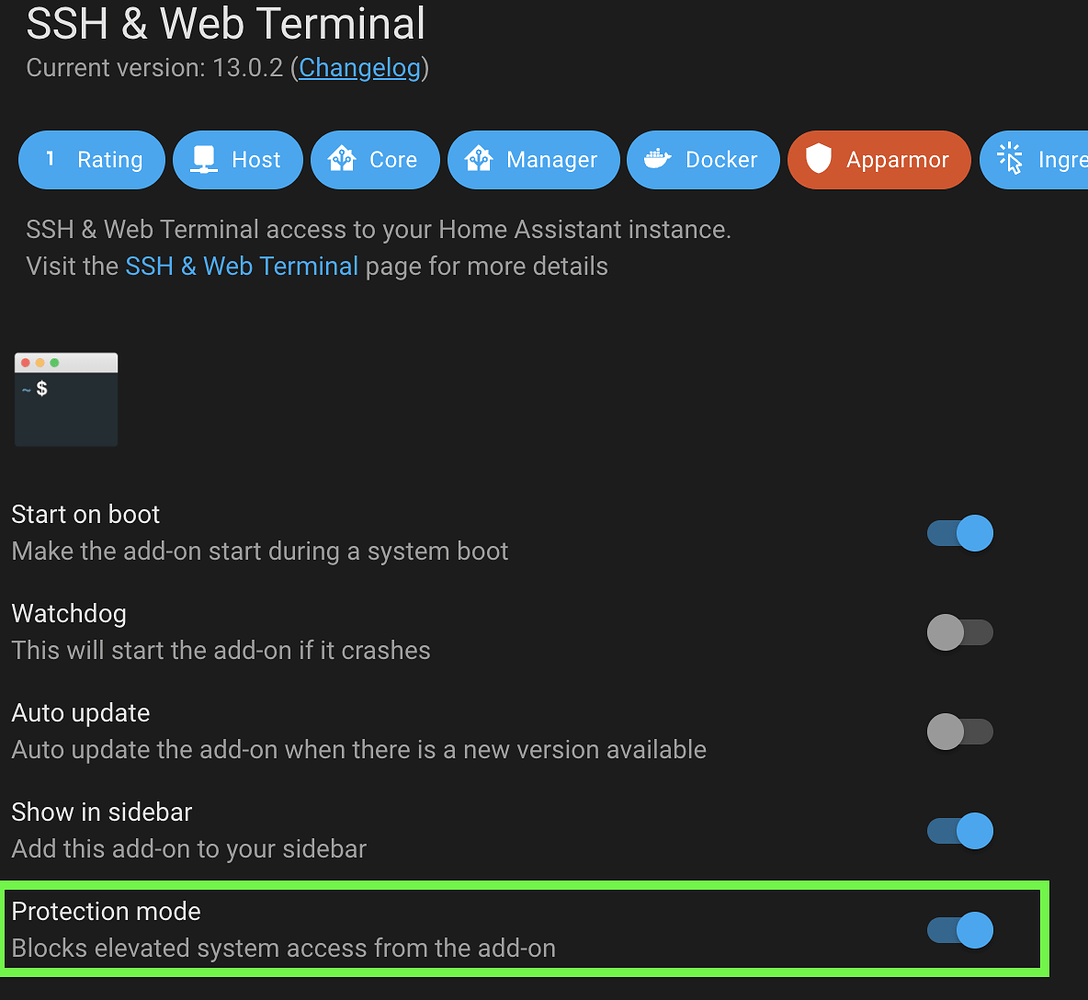
Task: Click the Ingress chip's cursor click icon
Action: point(1010,158)
